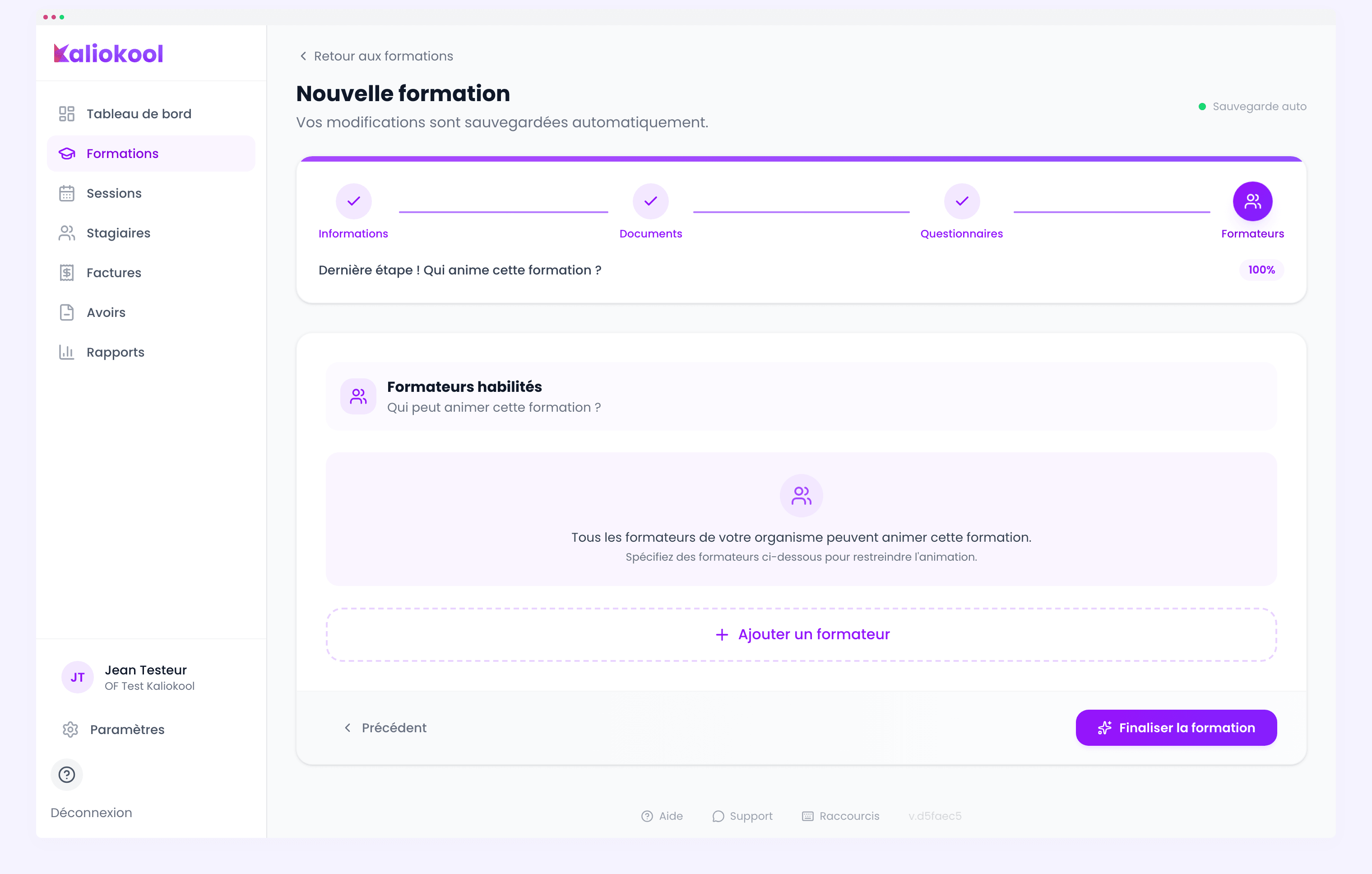1372x874 pixels.
Task: Open Tableau de bord via the grid icon
Action: tap(66, 113)
